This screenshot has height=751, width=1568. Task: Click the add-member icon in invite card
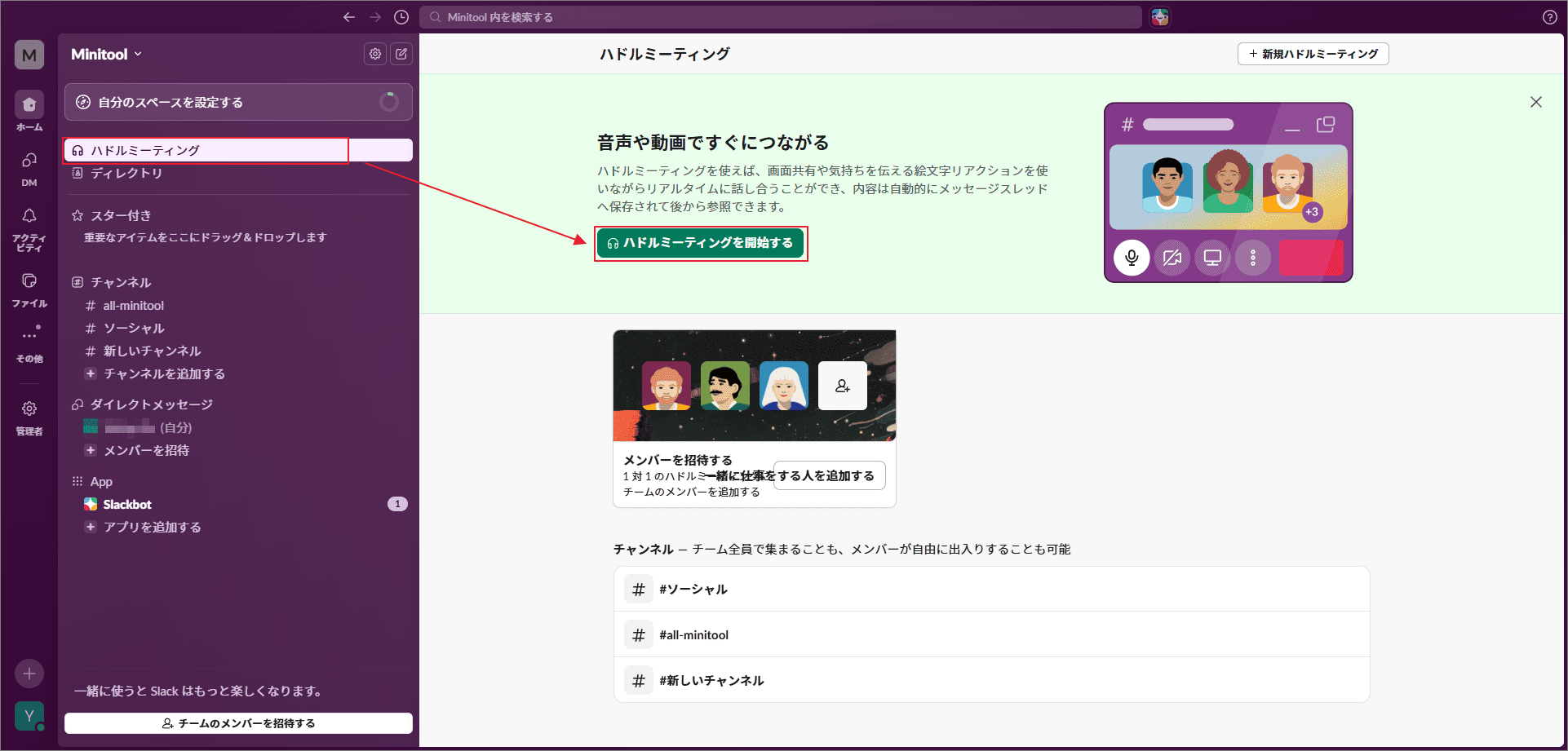pos(843,386)
